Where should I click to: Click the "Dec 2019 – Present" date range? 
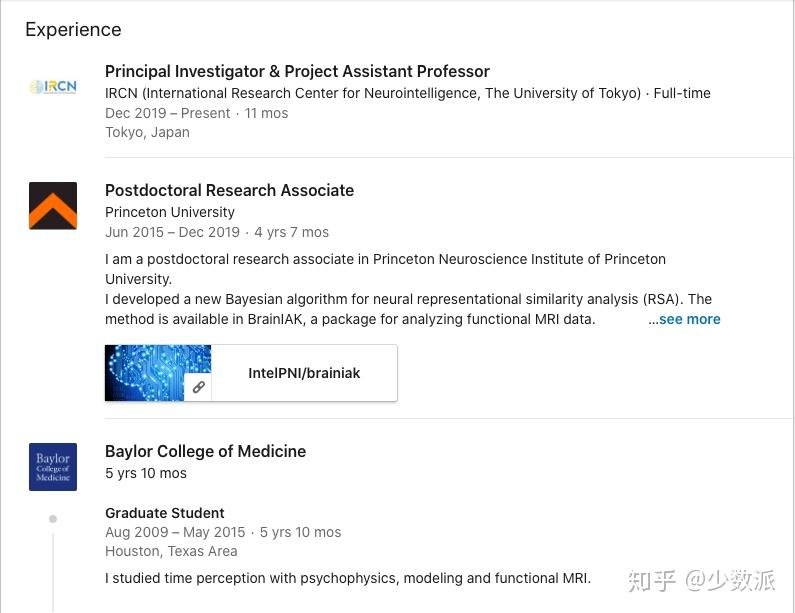(168, 113)
